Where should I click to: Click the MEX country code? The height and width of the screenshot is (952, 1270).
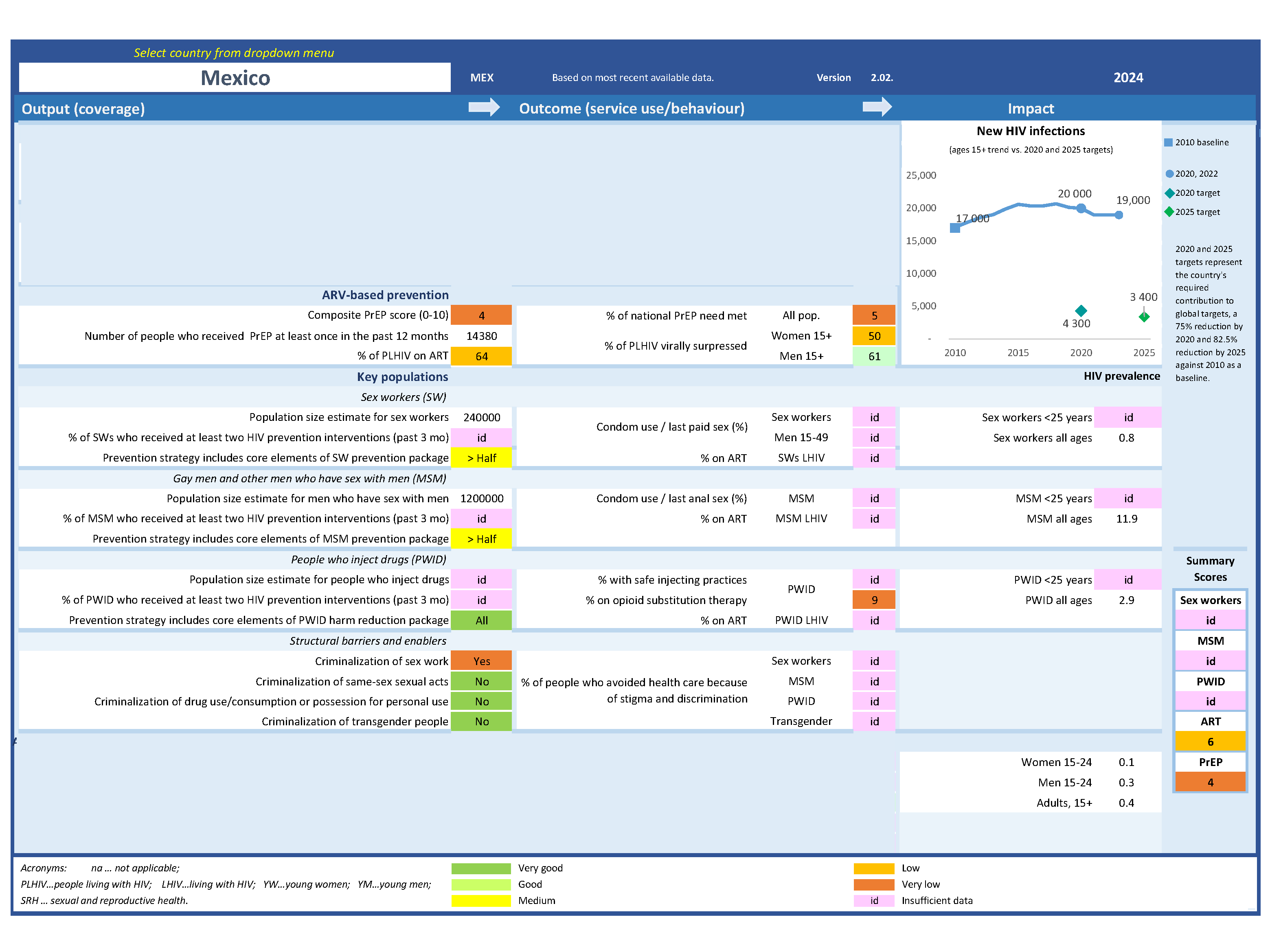(482, 77)
